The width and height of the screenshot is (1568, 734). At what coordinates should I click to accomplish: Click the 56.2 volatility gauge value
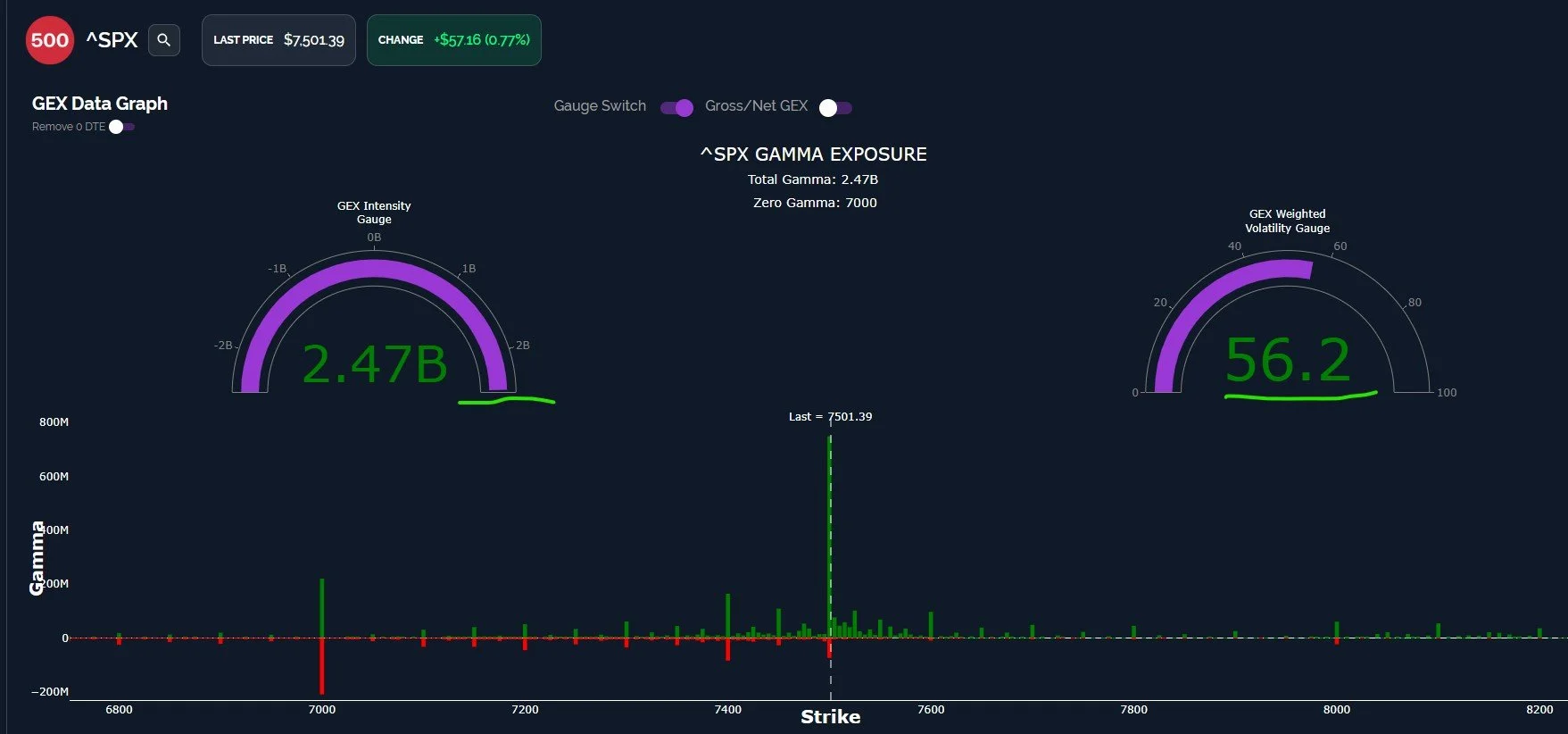coord(1288,360)
